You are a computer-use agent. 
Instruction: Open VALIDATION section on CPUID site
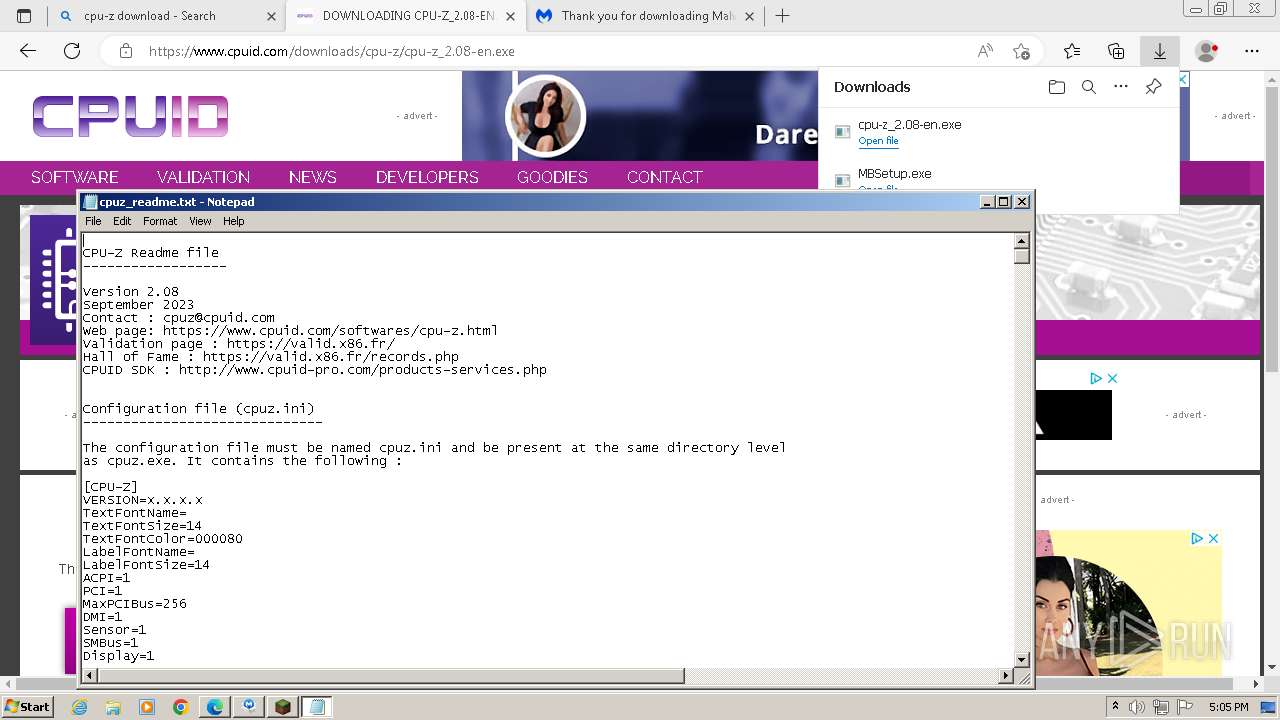(203, 177)
